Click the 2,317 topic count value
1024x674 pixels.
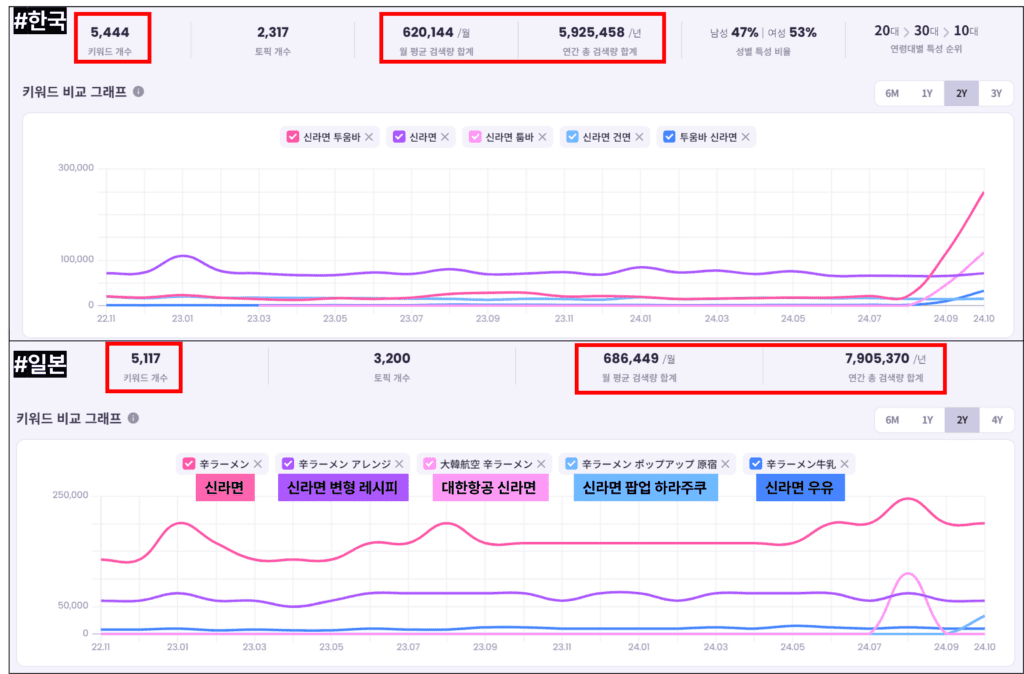(x=272, y=32)
